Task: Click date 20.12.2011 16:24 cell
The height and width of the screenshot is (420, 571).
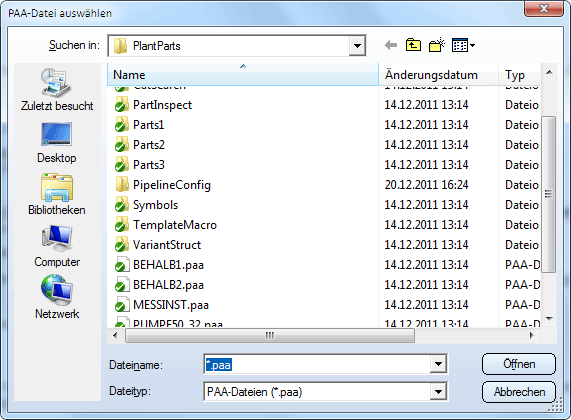Action: 426,185
